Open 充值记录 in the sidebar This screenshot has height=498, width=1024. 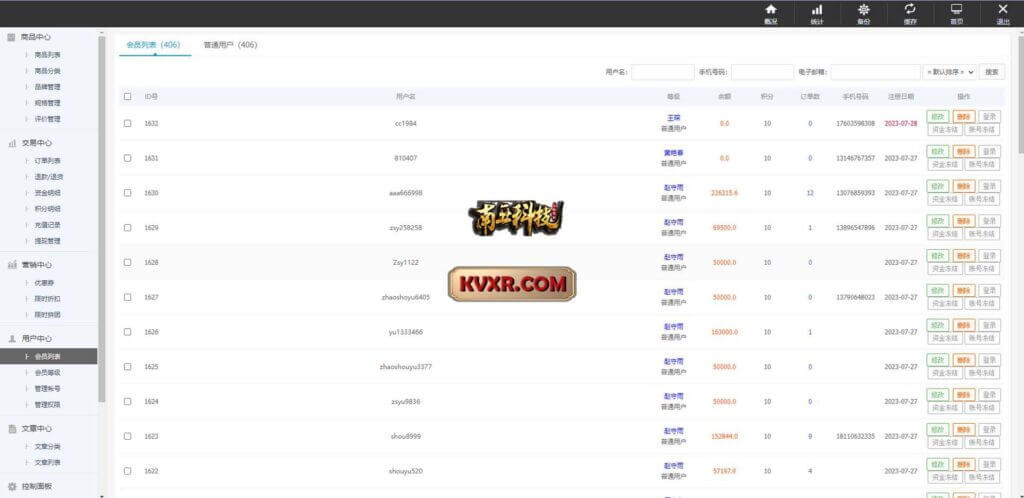click(48, 225)
